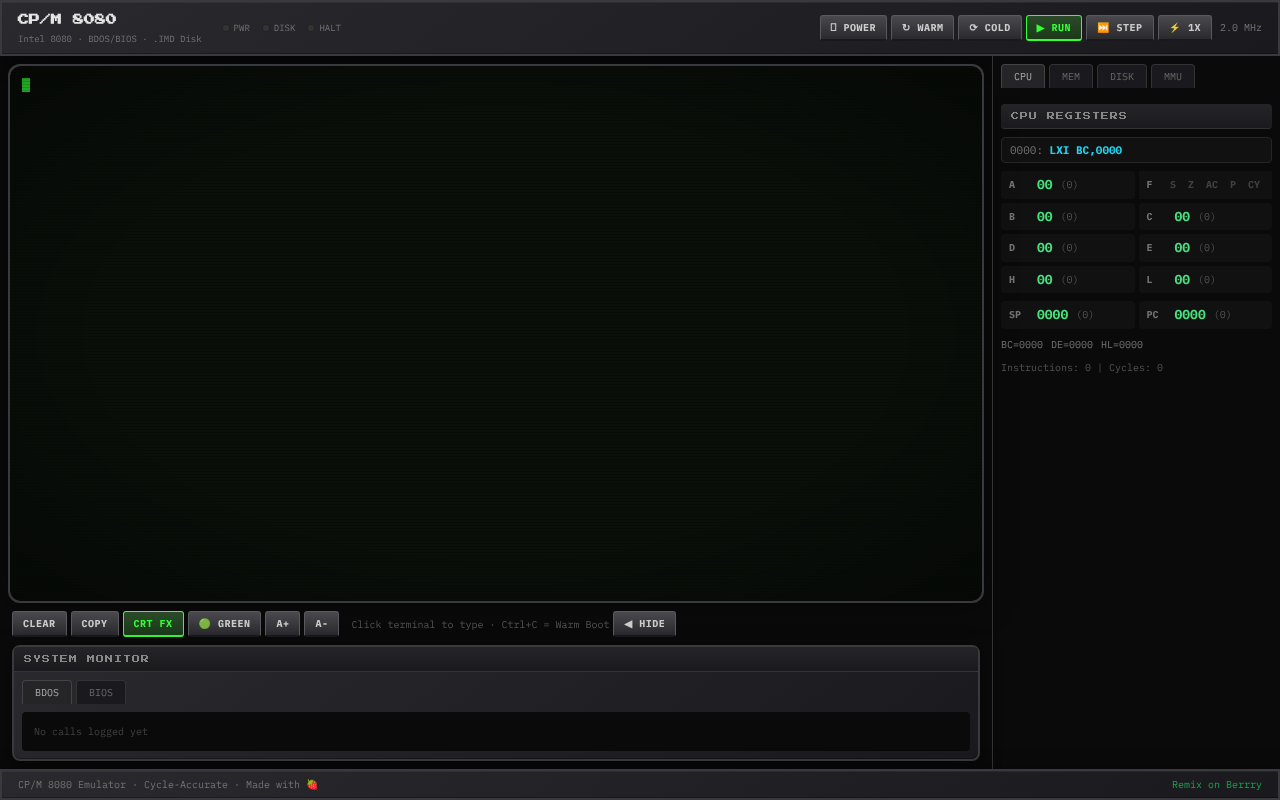Click the E register value
This screenshot has height=800, width=1280.
(x=1182, y=248)
